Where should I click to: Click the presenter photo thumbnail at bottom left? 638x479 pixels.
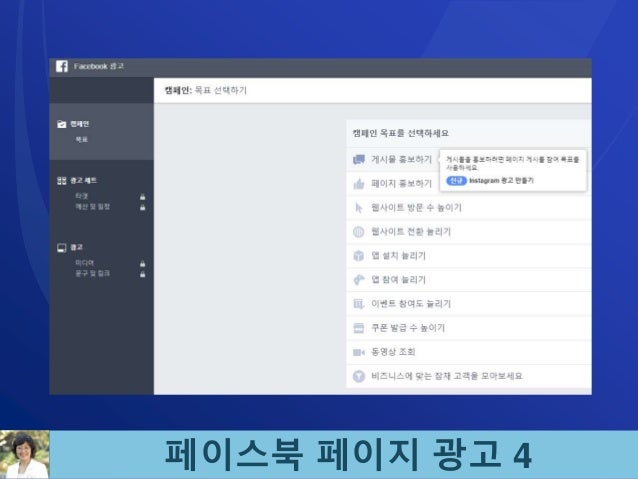pos(24,454)
